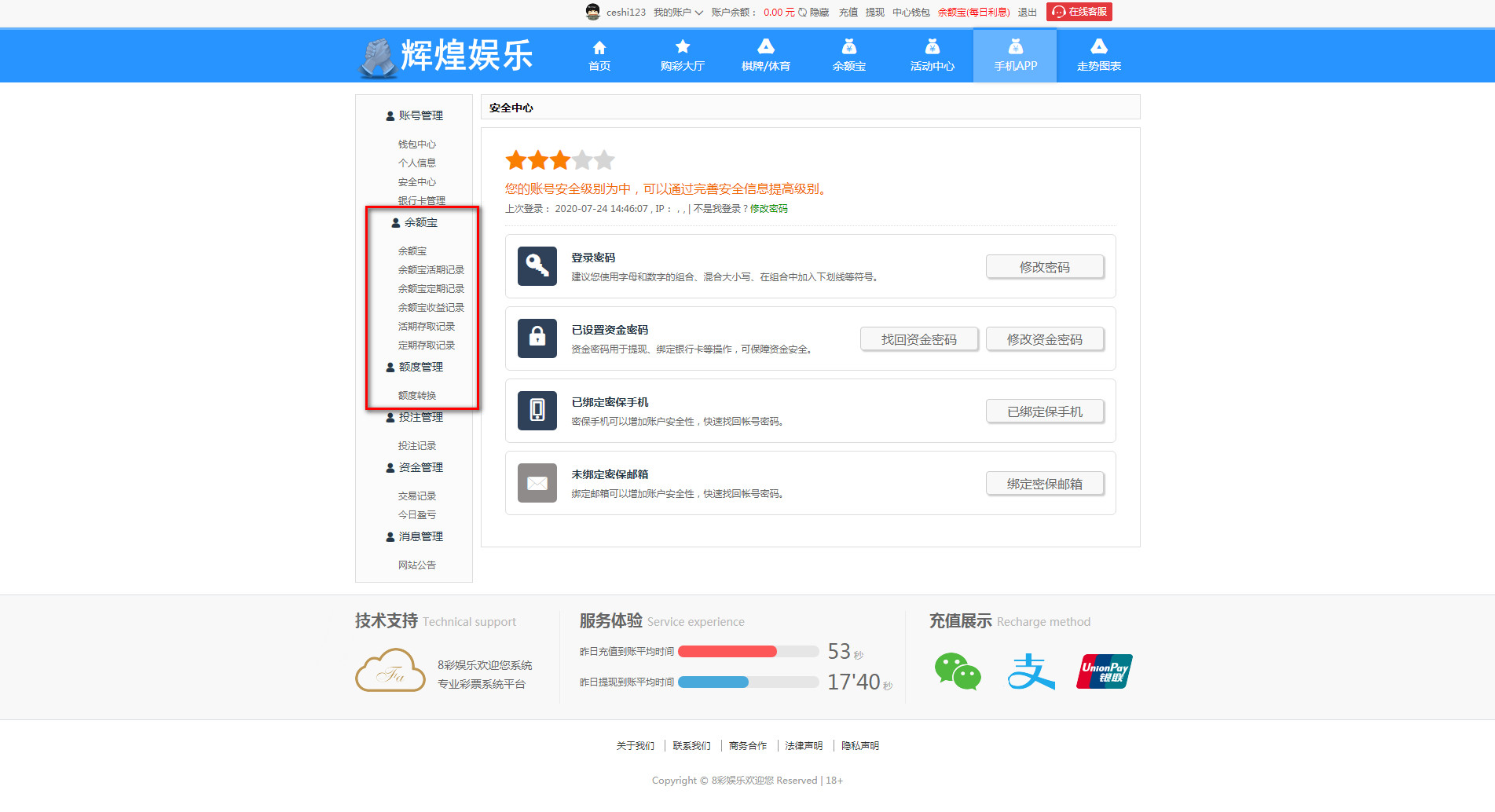This screenshot has width=1495, height=812.
Task: Open 在线客服 online support
Action: coord(1079,12)
